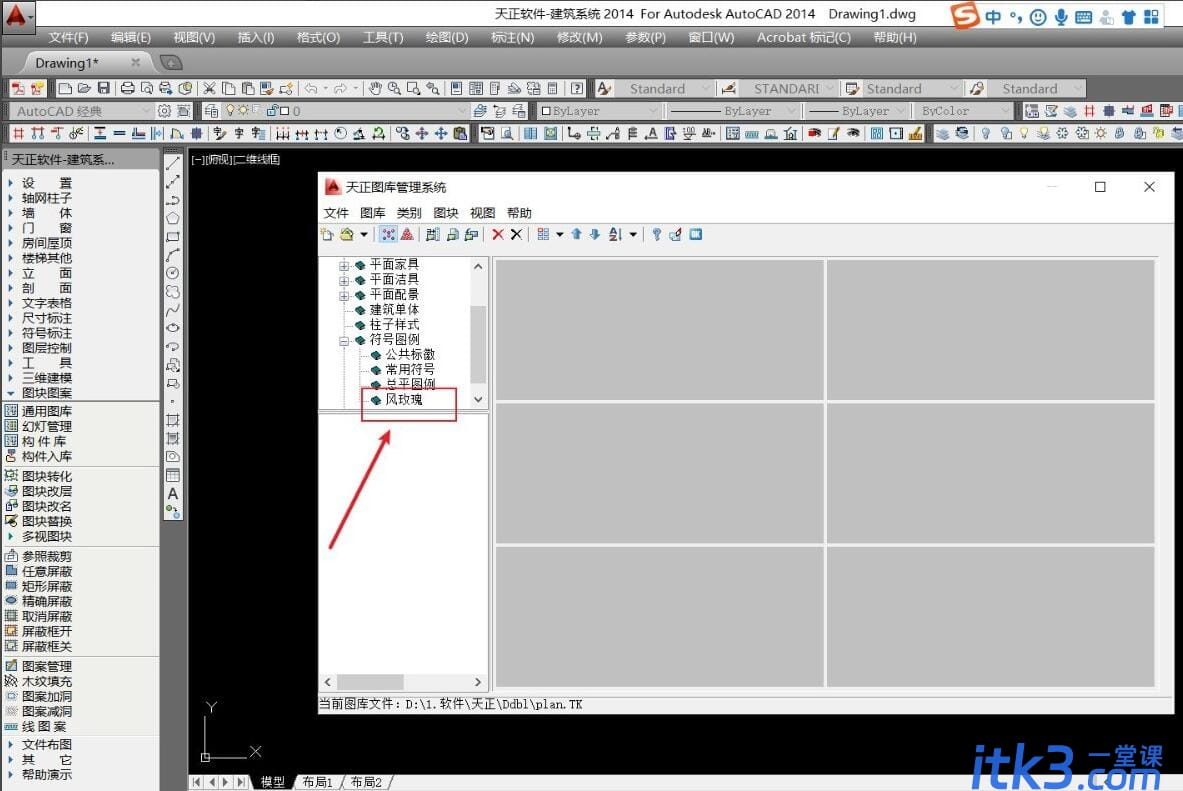Expand the 平面家具 tree node
Screen dimensions: 1183x791
pyautogui.click(x=344, y=265)
